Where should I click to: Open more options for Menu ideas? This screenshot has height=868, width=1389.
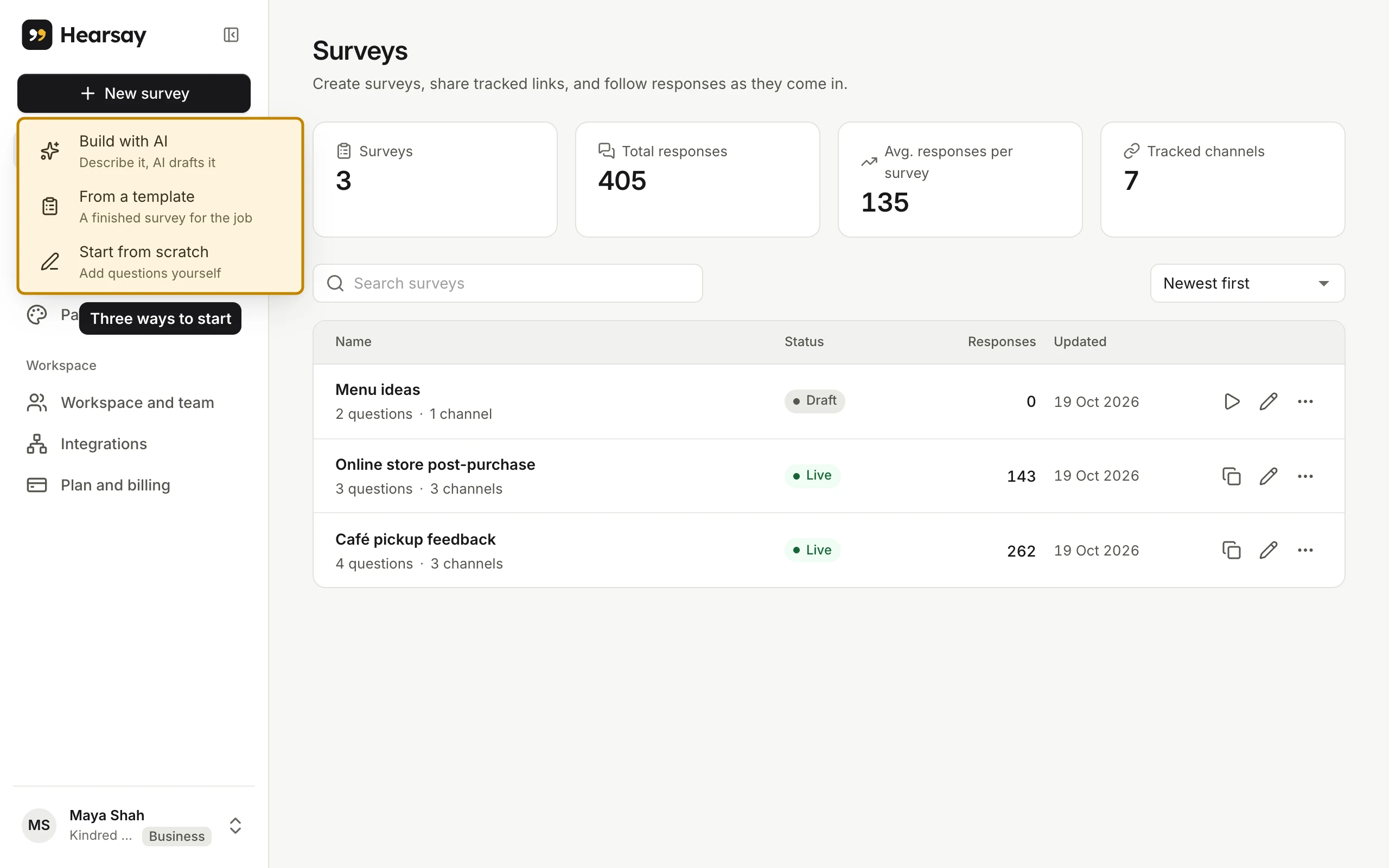pyautogui.click(x=1305, y=401)
